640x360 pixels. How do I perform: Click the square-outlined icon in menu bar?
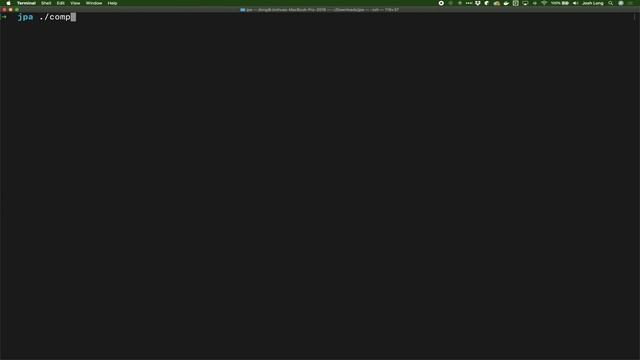[x=516, y=3]
